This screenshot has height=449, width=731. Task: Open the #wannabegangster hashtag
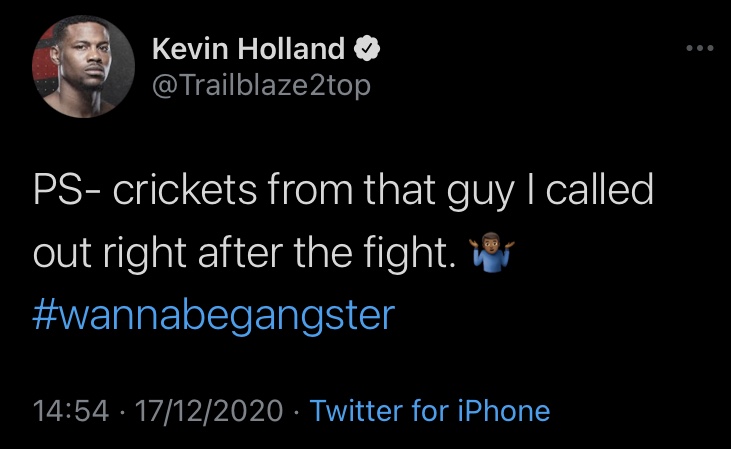pos(214,316)
